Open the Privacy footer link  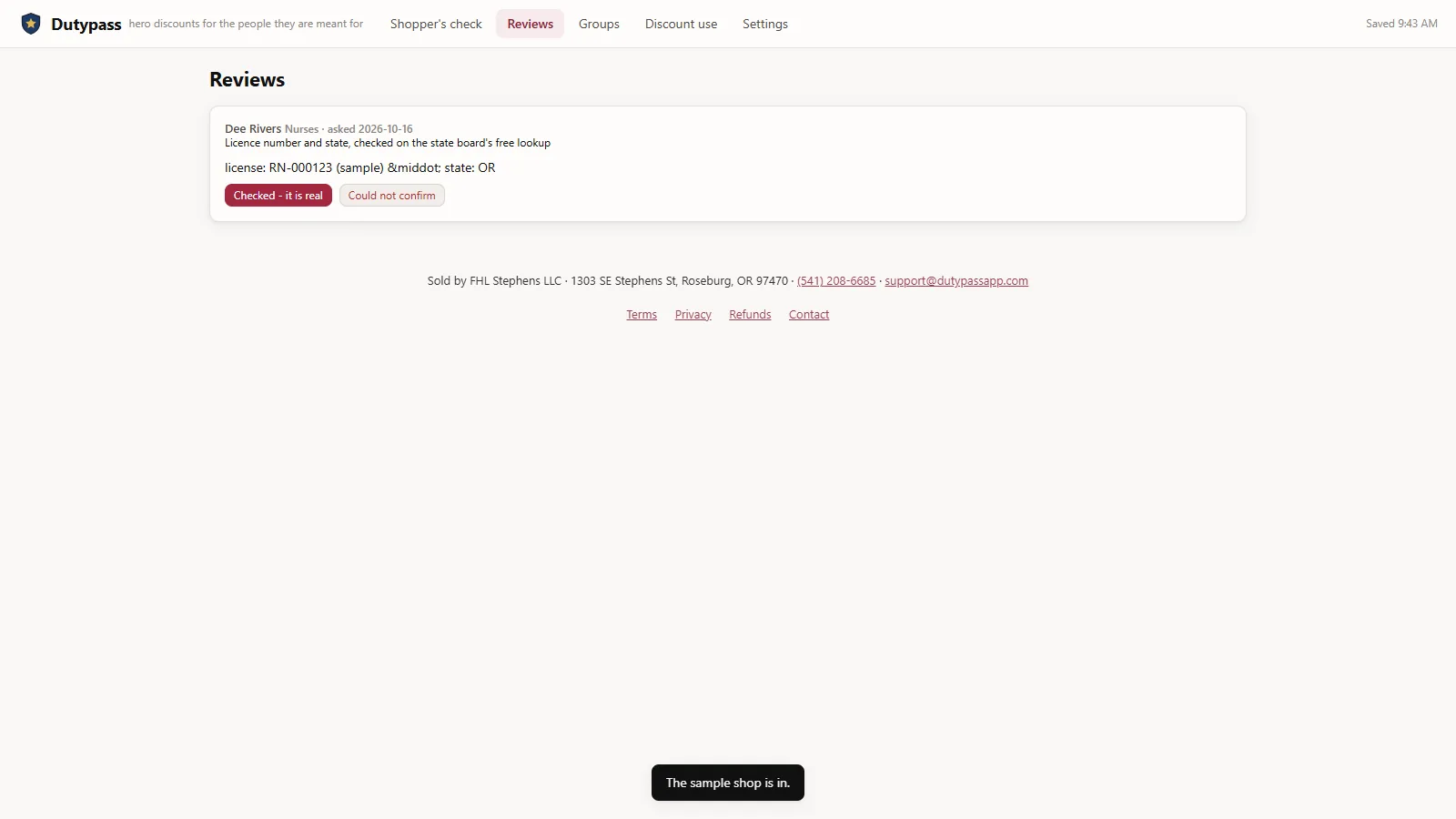[x=693, y=315]
